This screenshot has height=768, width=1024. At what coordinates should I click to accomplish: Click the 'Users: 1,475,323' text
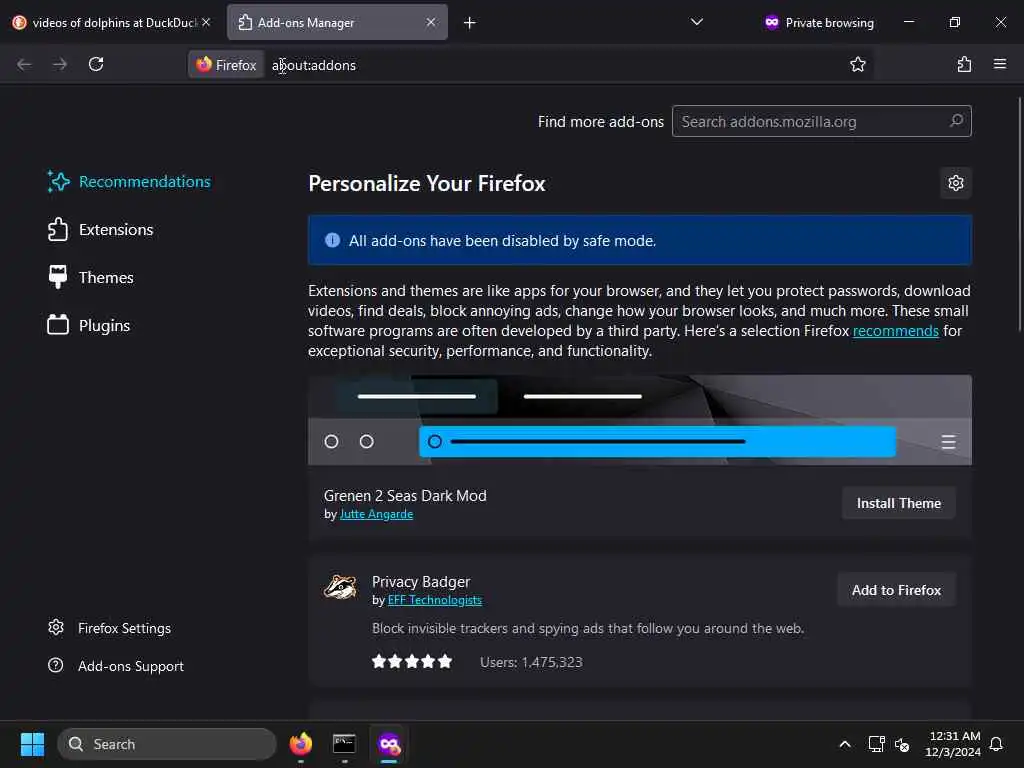(531, 662)
